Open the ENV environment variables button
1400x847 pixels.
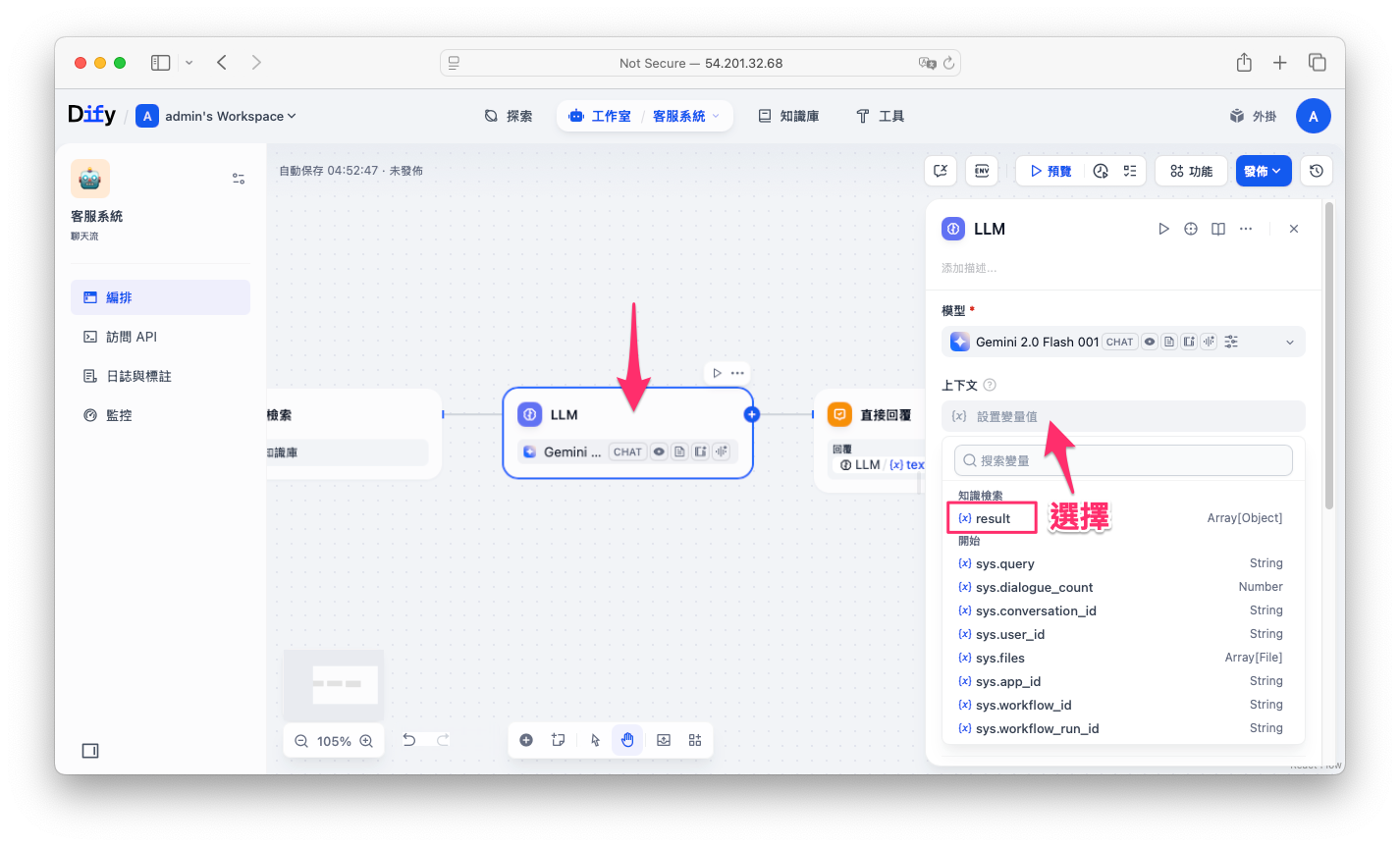pyautogui.click(x=981, y=171)
